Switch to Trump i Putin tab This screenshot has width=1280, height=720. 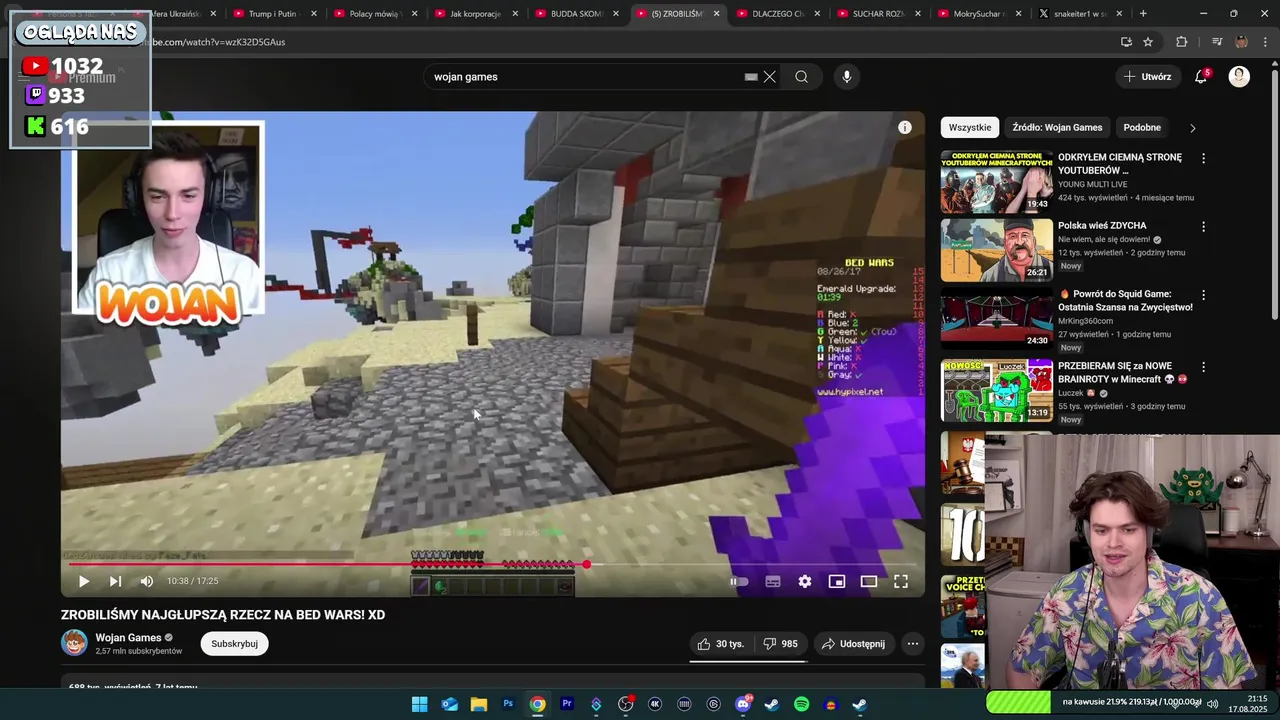tap(273, 14)
